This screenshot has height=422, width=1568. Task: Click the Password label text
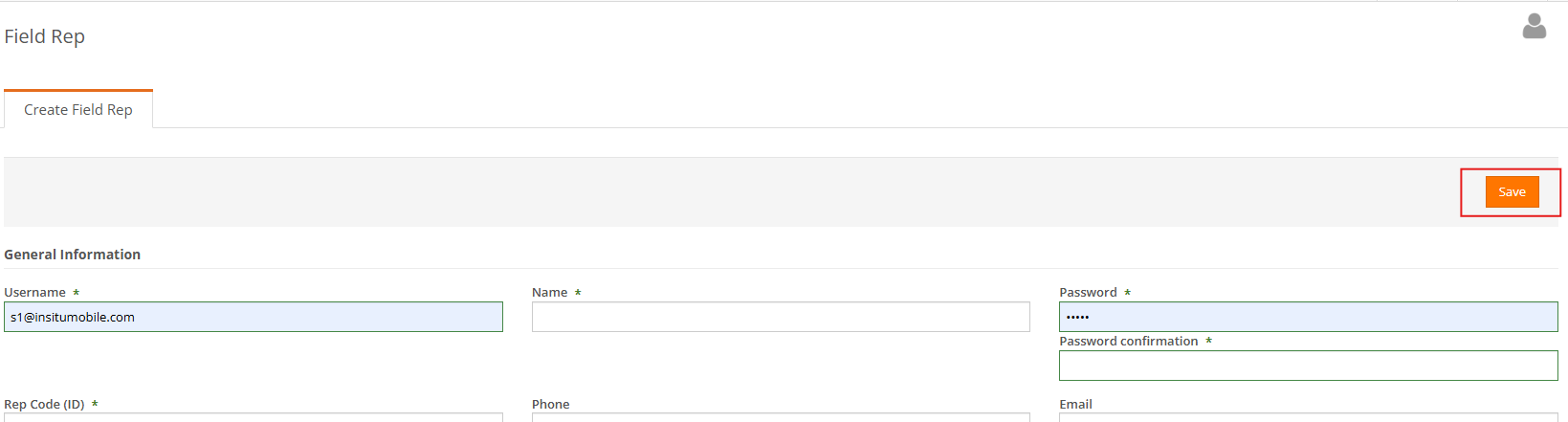pyautogui.click(x=1088, y=292)
